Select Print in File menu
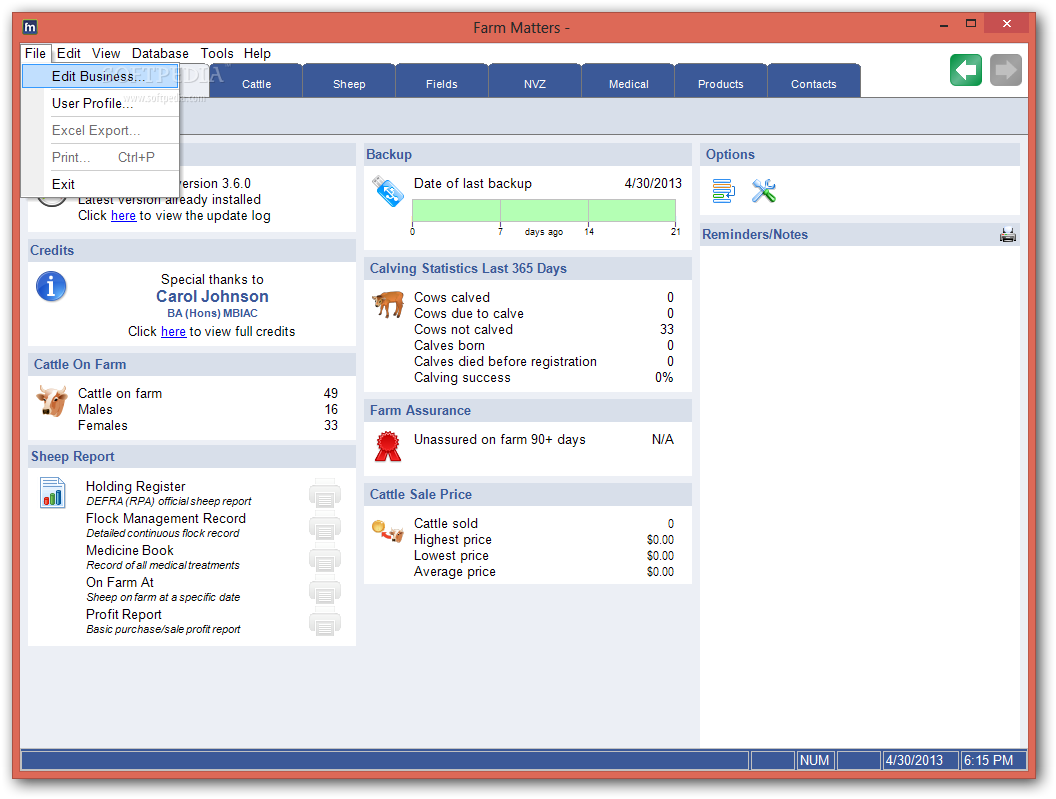This screenshot has width=1056, height=799. pos(100,157)
